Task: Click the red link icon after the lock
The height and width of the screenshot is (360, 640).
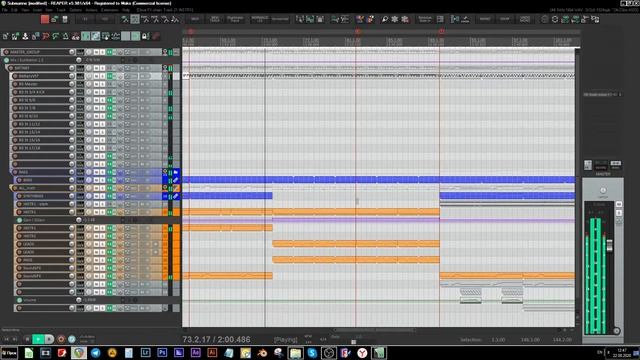Action: (x=156, y=36)
